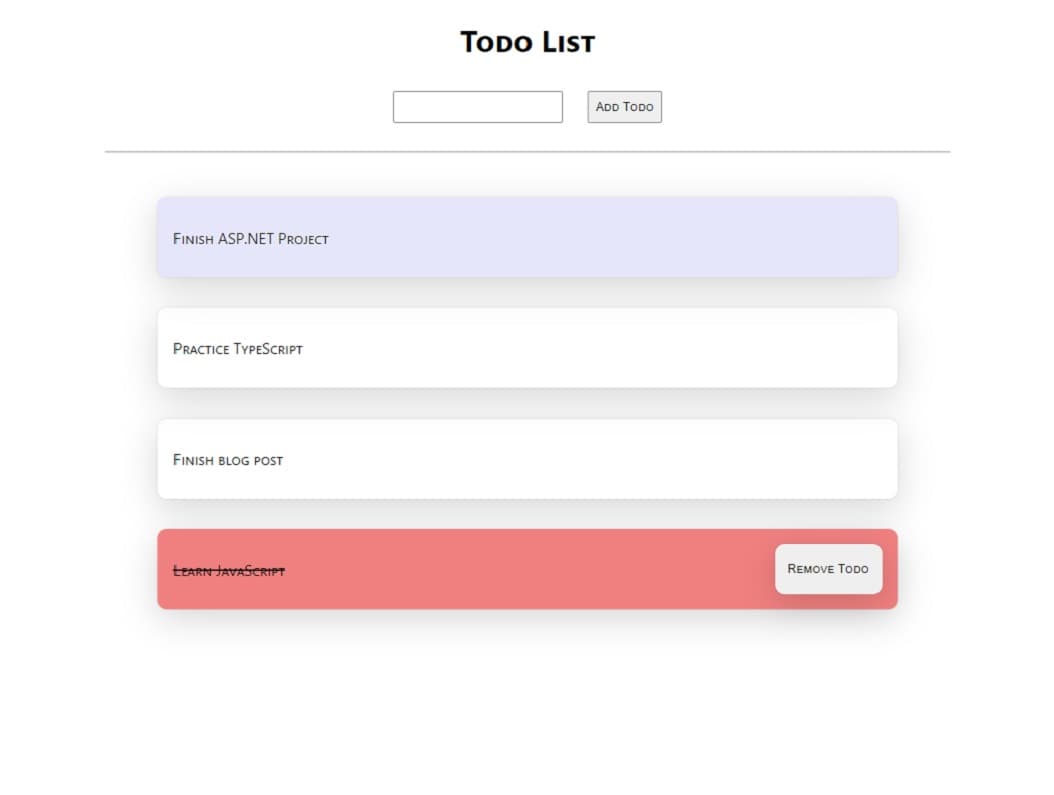Viewport: 1054px width, 795px height.
Task: Select the first todo in the list
Action: click(527, 237)
